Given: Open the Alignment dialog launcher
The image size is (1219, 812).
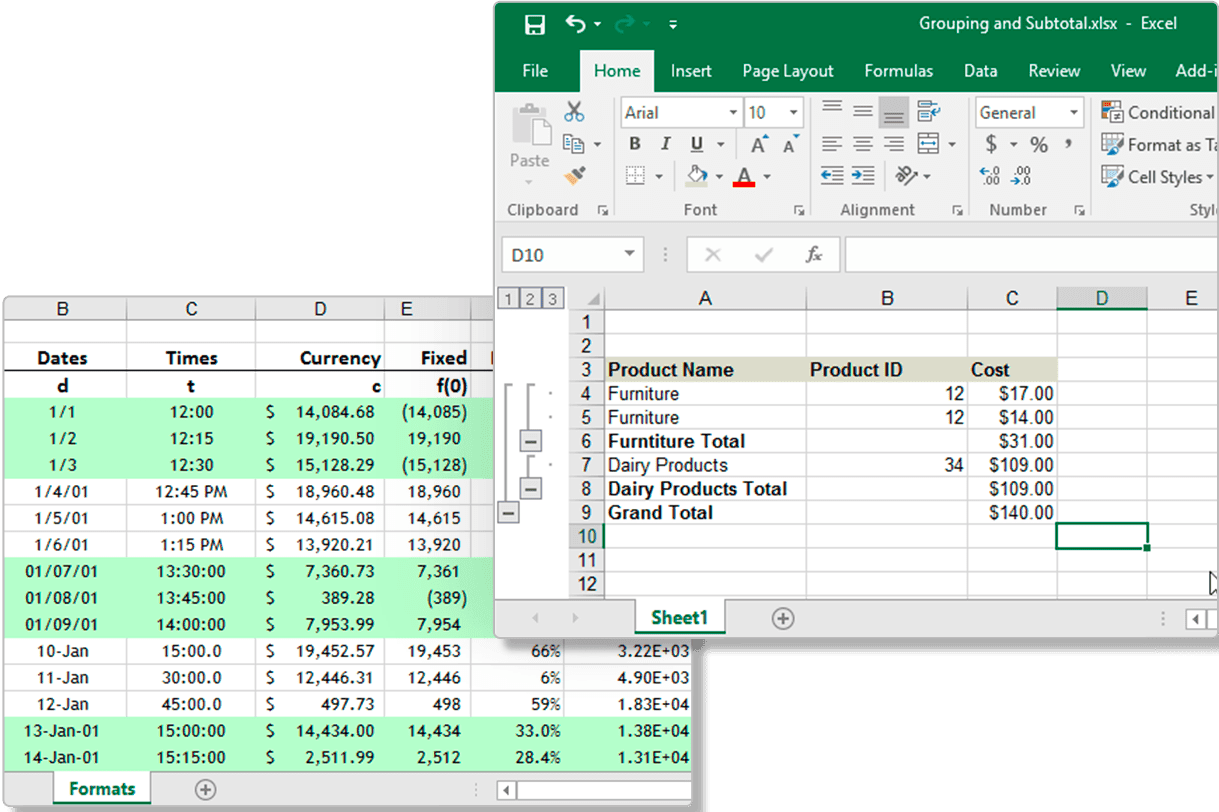Looking at the screenshot, I should point(957,210).
